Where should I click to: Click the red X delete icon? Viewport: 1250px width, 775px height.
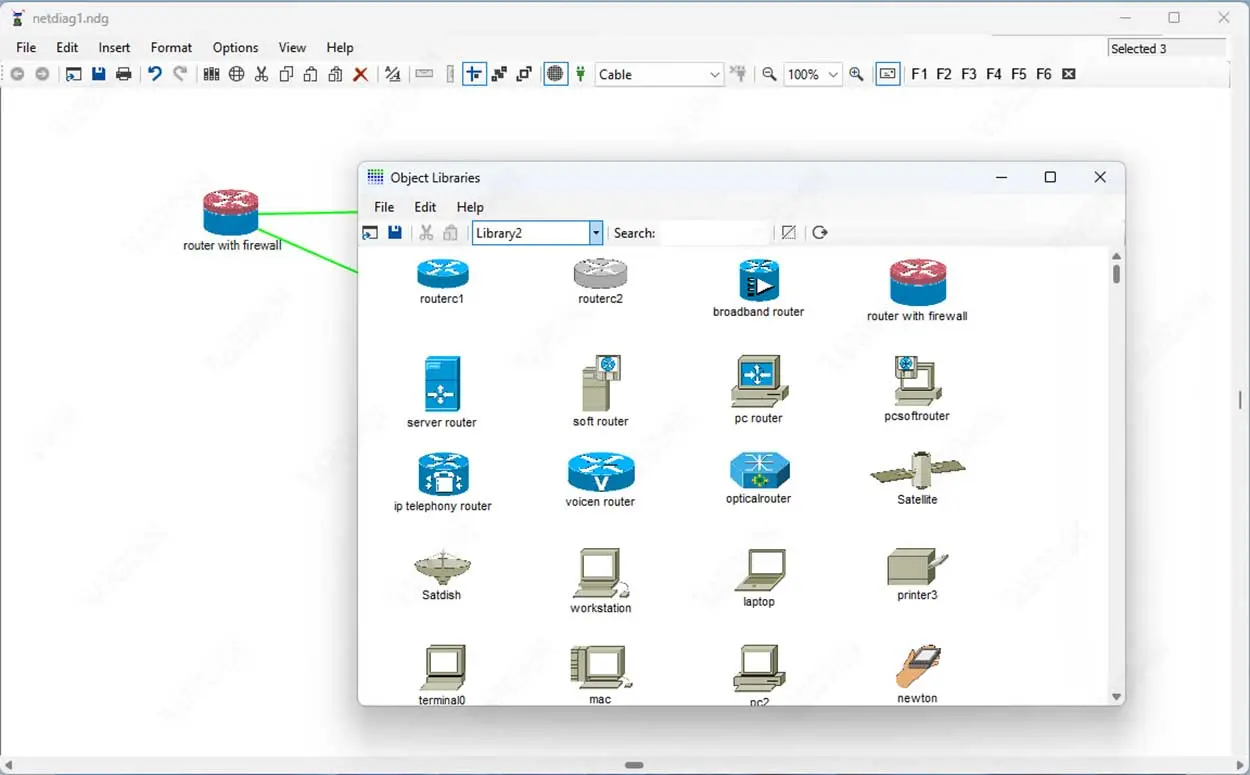(361, 74)
